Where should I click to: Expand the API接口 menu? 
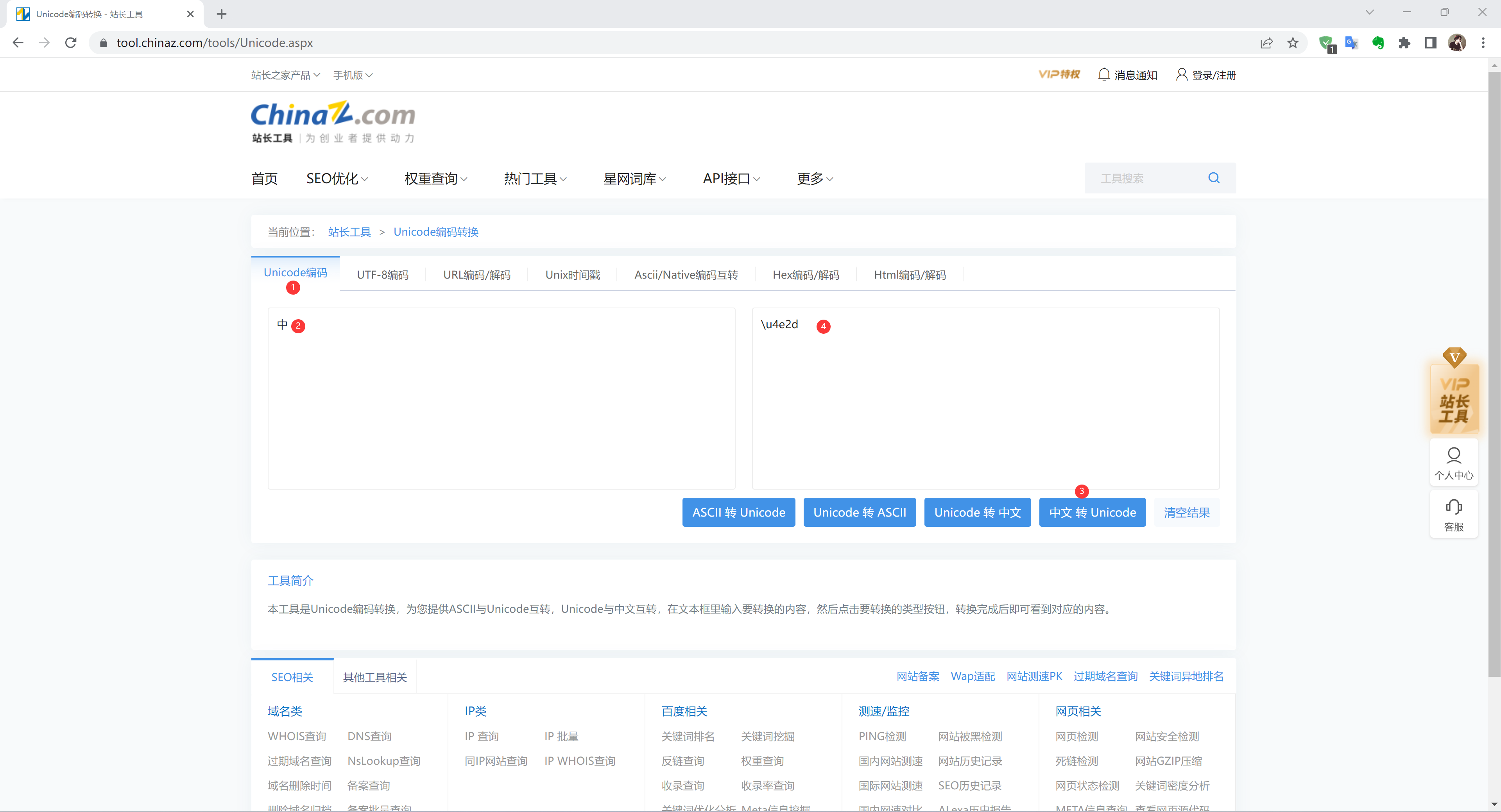[731, 178]
